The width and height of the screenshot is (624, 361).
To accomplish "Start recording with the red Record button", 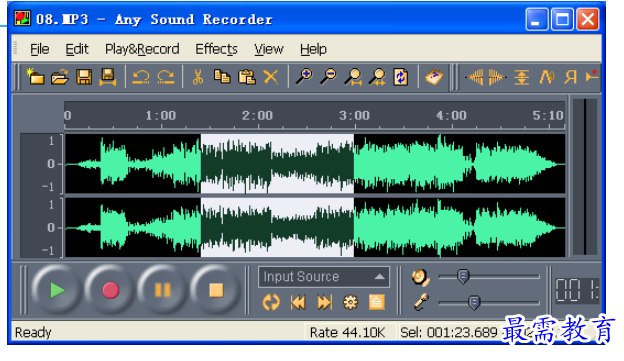I will [110, 290].
